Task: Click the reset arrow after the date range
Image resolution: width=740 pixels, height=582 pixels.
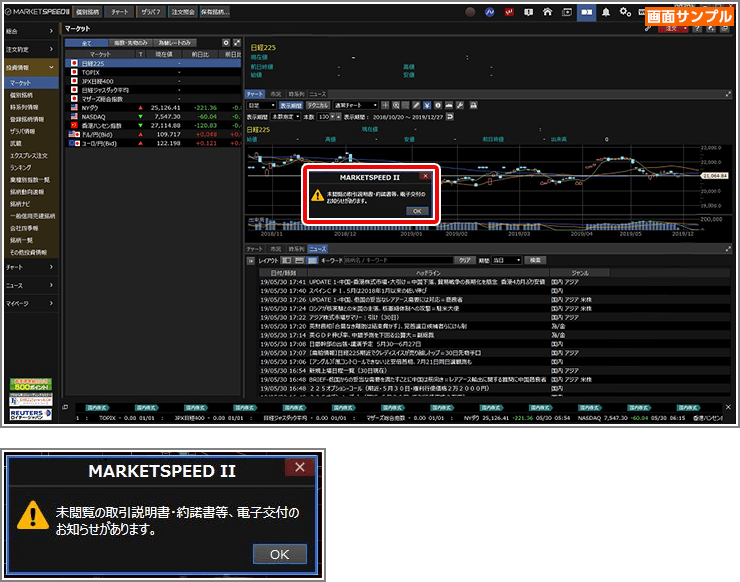Action: click(450, 117)
